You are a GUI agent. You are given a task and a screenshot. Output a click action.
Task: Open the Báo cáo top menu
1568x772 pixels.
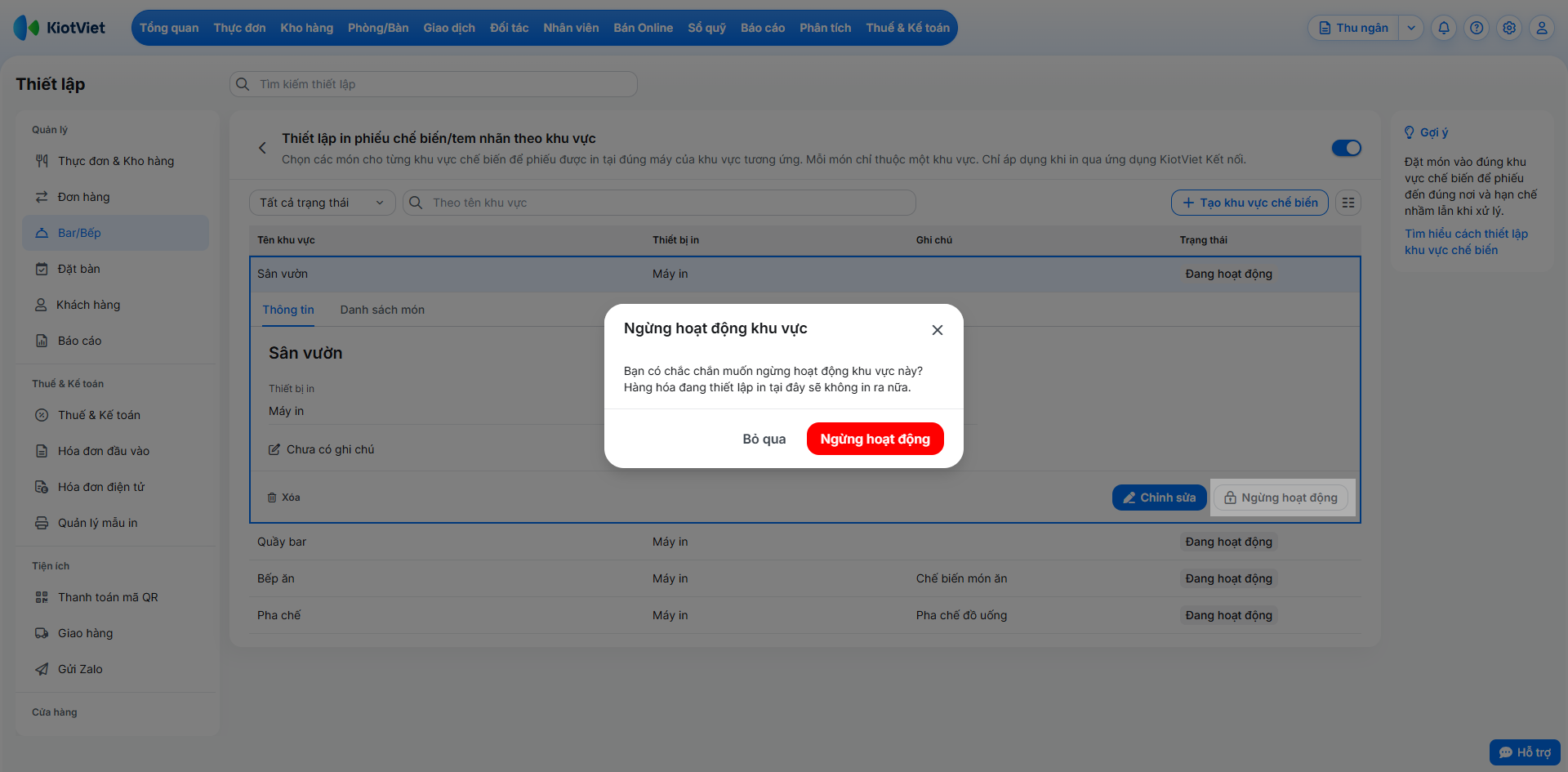pyautogui.click(x=763, y=28)
